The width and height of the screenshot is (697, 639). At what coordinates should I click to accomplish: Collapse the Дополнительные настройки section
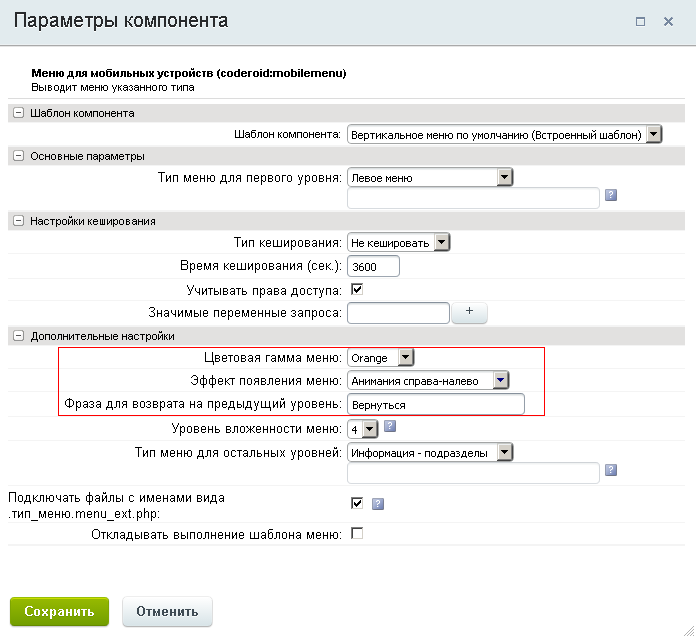point(18,336)
